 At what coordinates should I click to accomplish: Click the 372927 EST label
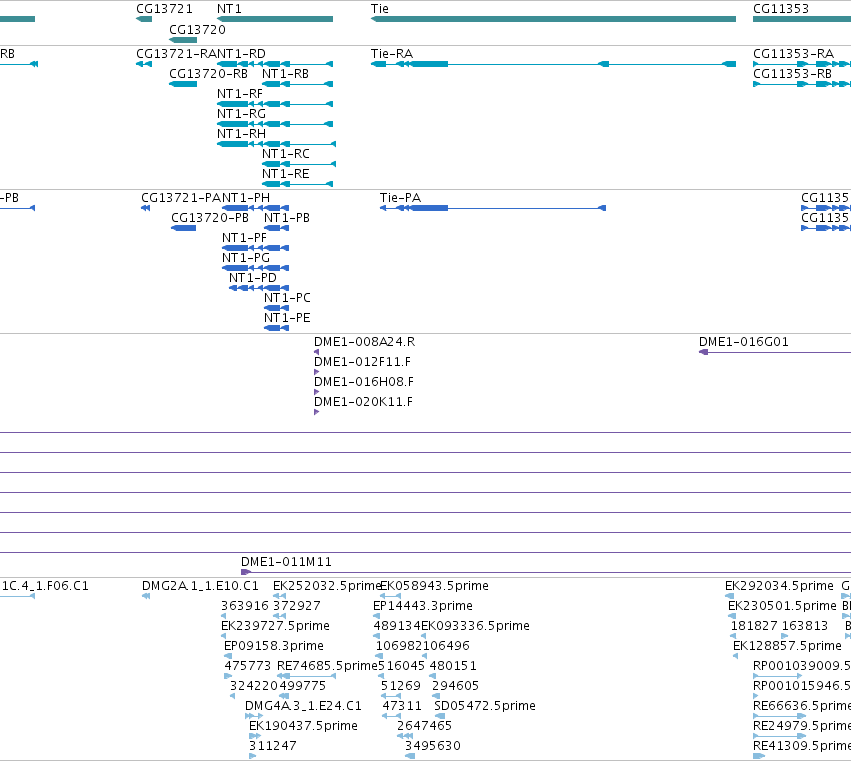tap(296, 606)
